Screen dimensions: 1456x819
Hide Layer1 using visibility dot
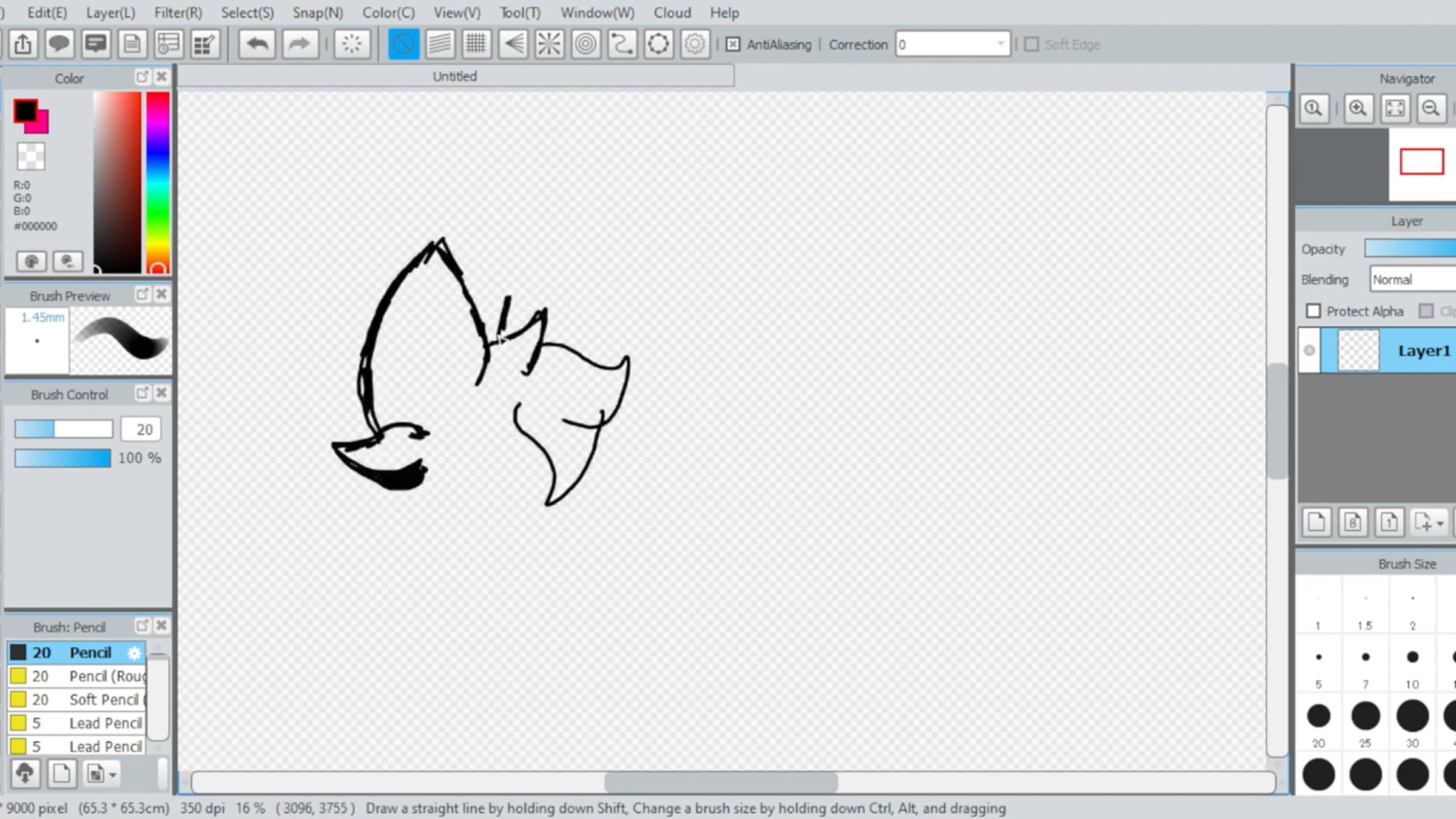coord(1309,350)
